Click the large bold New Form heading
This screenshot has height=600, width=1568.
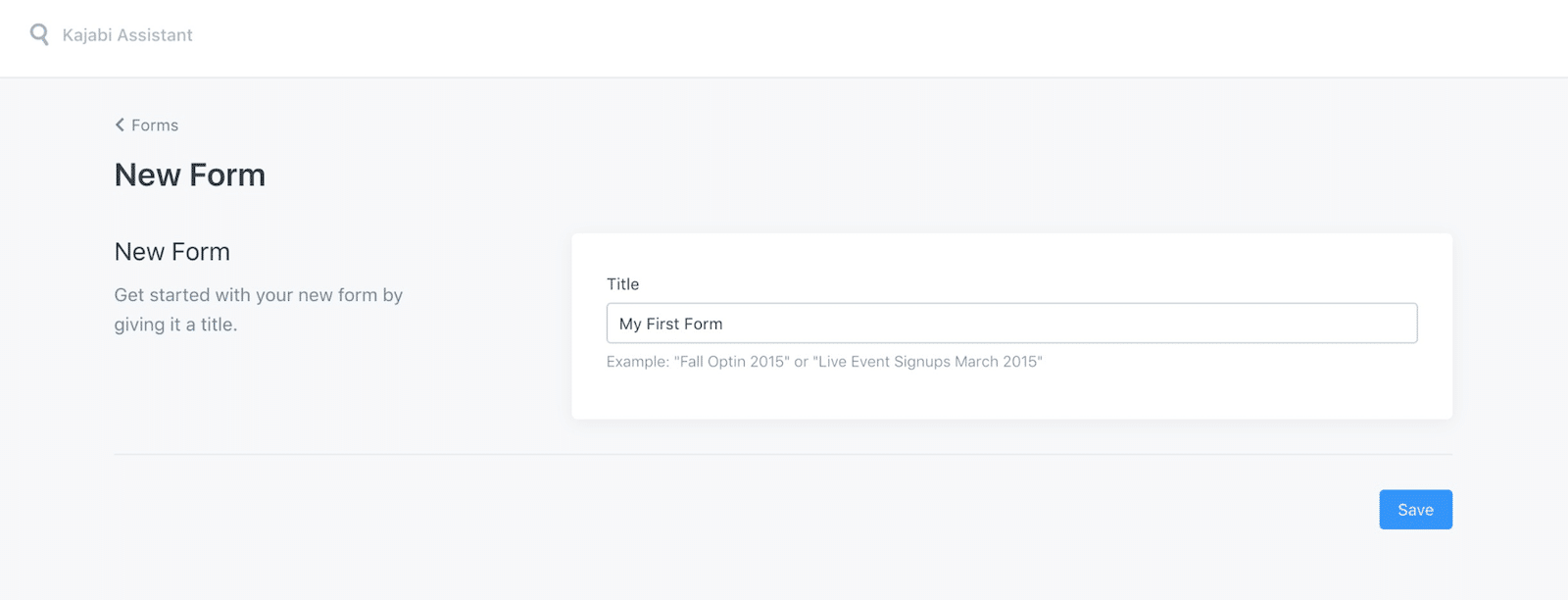pyautogui.click(x=190, y=175)
